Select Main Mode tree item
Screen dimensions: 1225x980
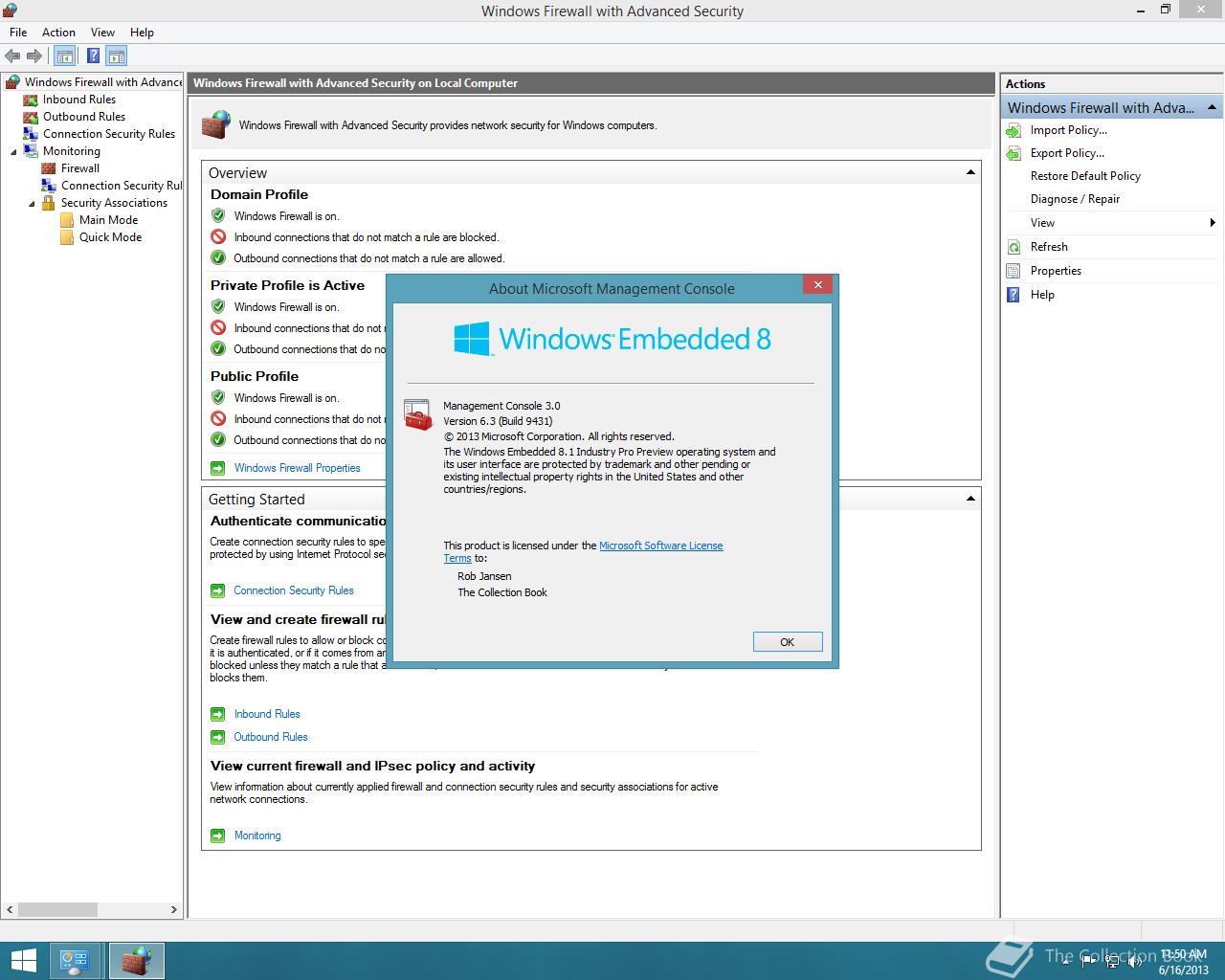108,220
